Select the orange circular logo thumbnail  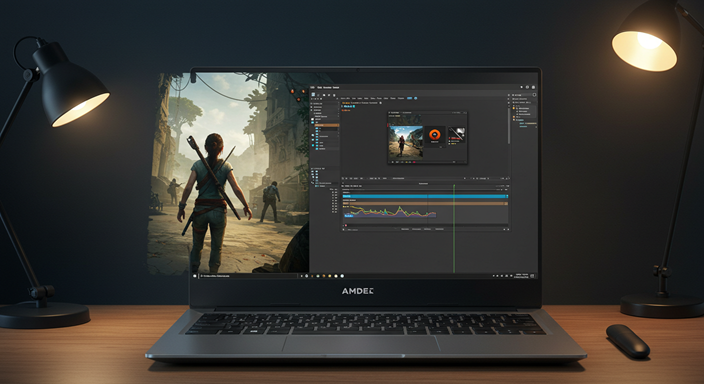tap(434, 135)
